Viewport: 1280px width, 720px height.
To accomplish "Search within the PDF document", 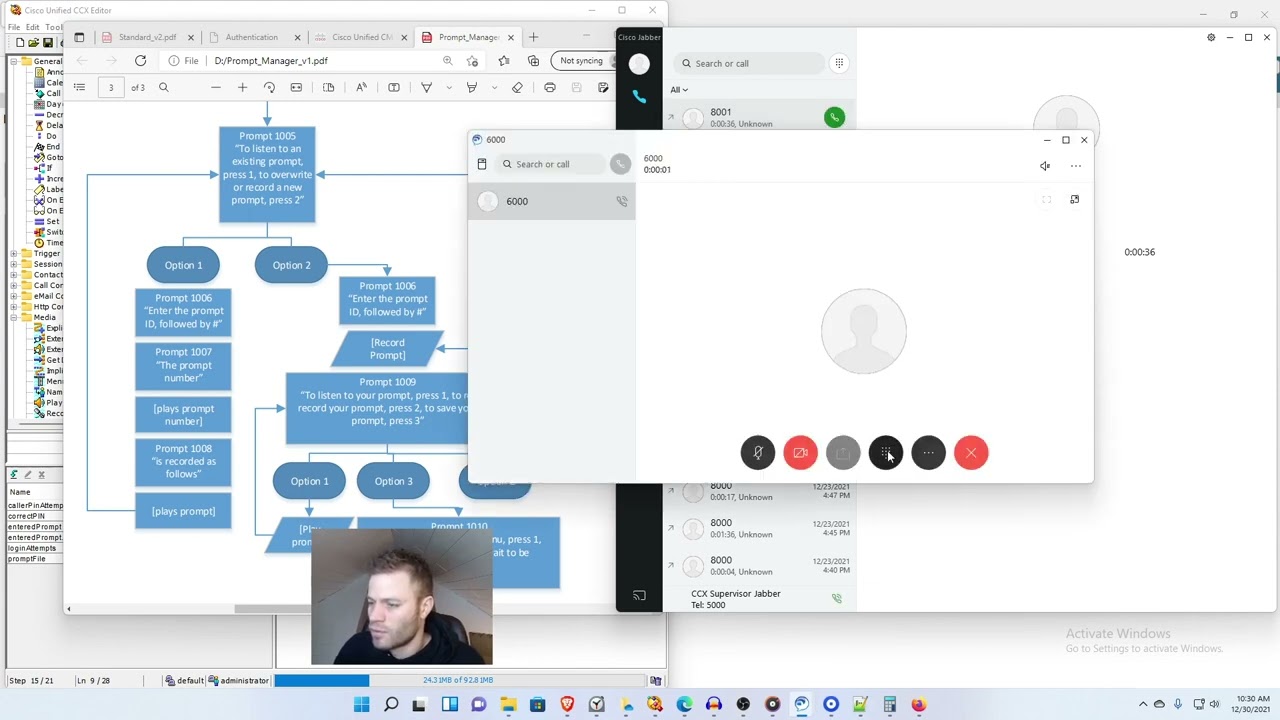I will (164, 88).
